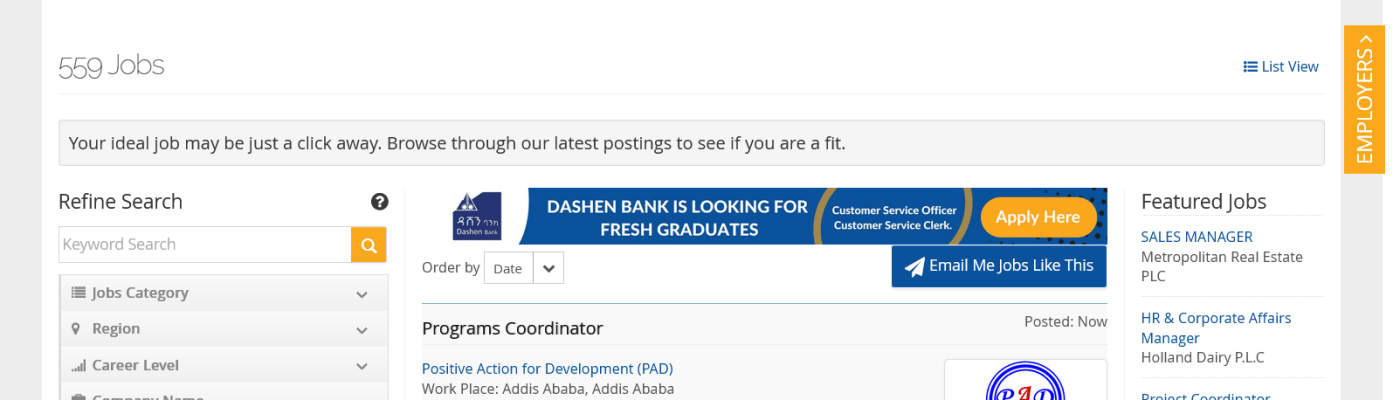Open the Employers side tab
Image resolution: width=1400 pixels, height=400 pixels.
click(1364, 99)
